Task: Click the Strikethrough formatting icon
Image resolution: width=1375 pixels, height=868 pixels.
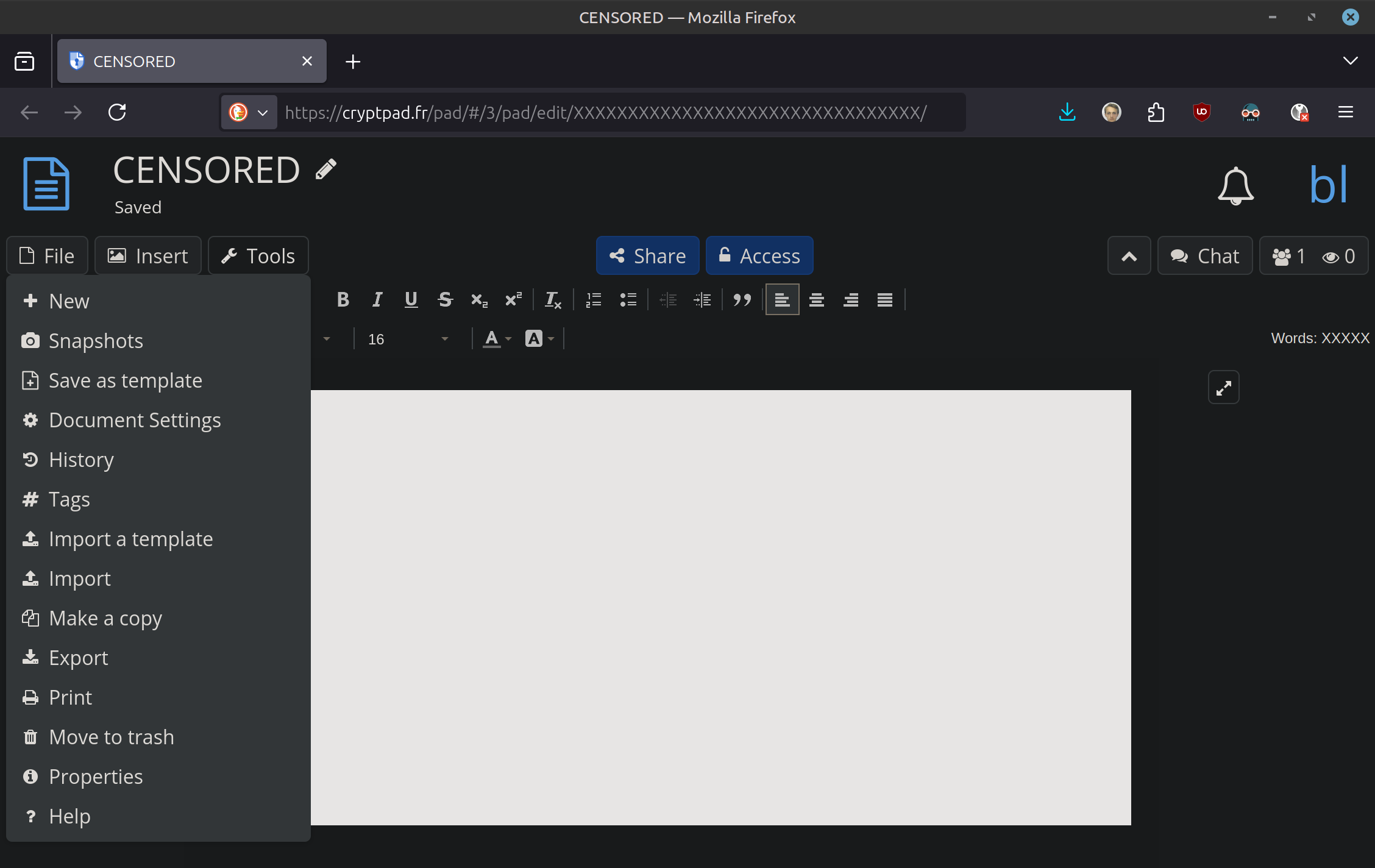Action: tap(445, 300)
